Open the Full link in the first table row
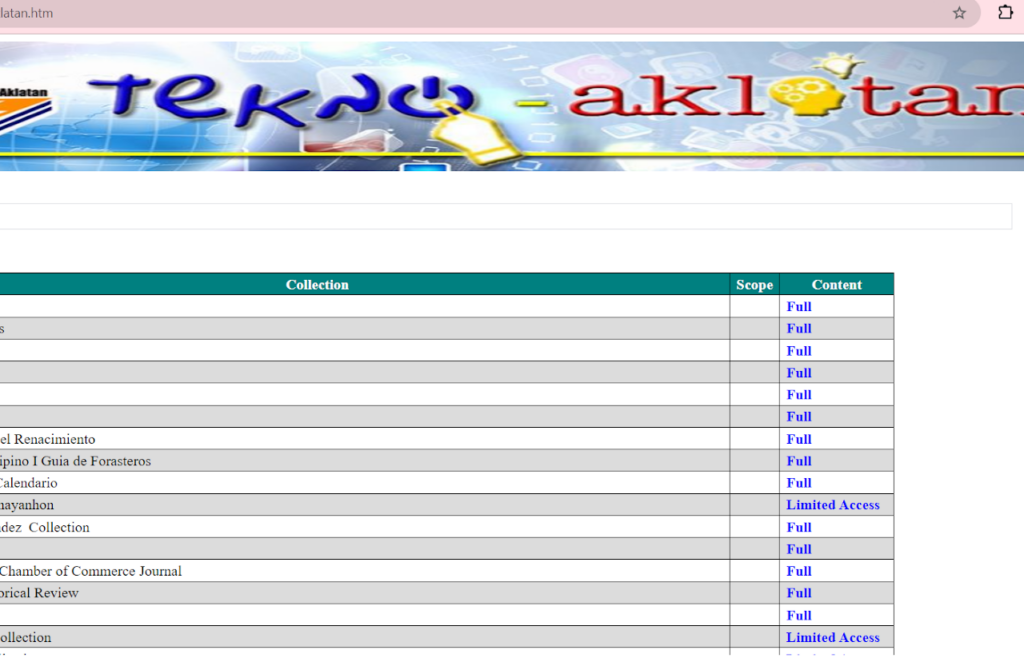 798,307
